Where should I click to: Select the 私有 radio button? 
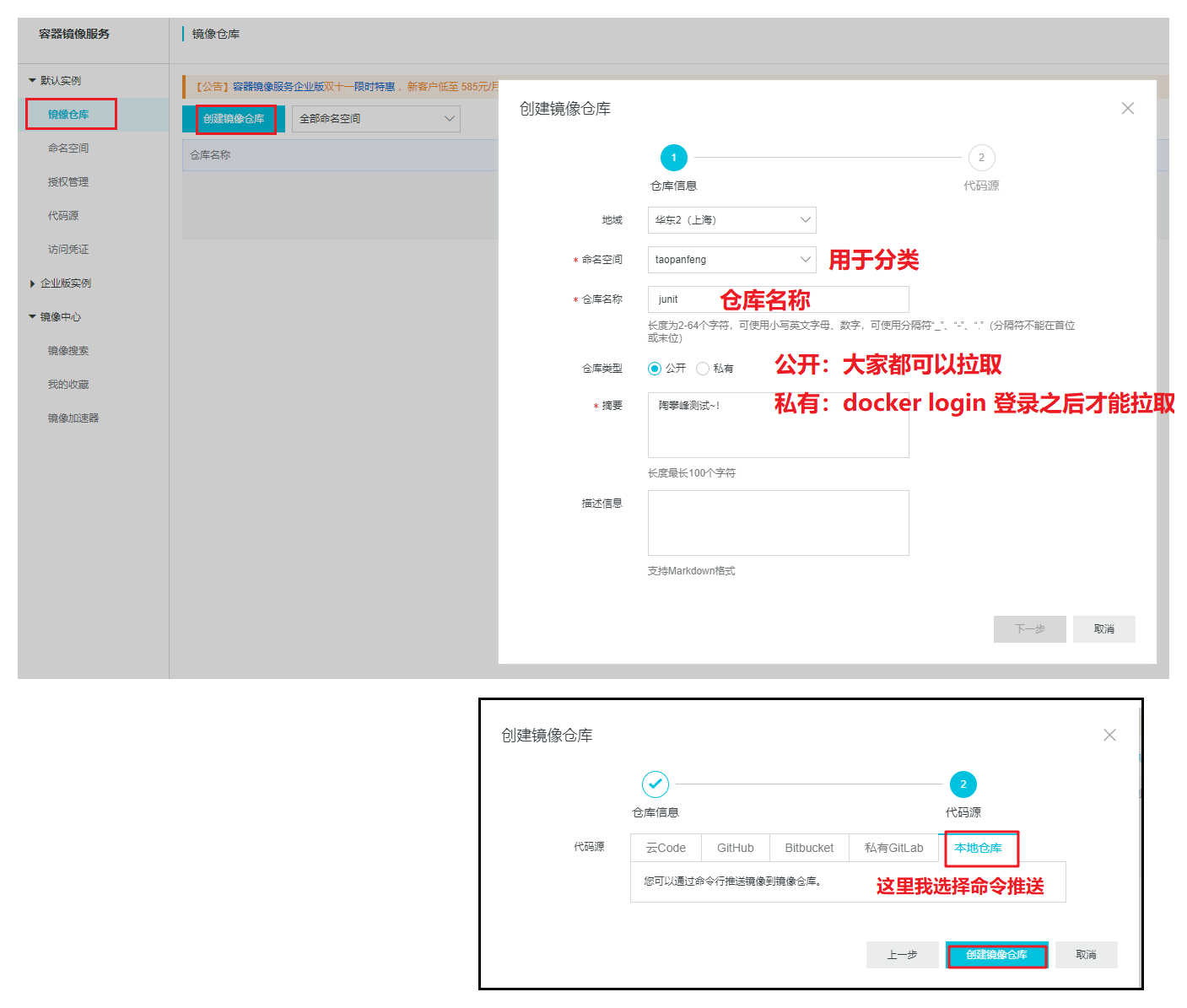(703, 369)
